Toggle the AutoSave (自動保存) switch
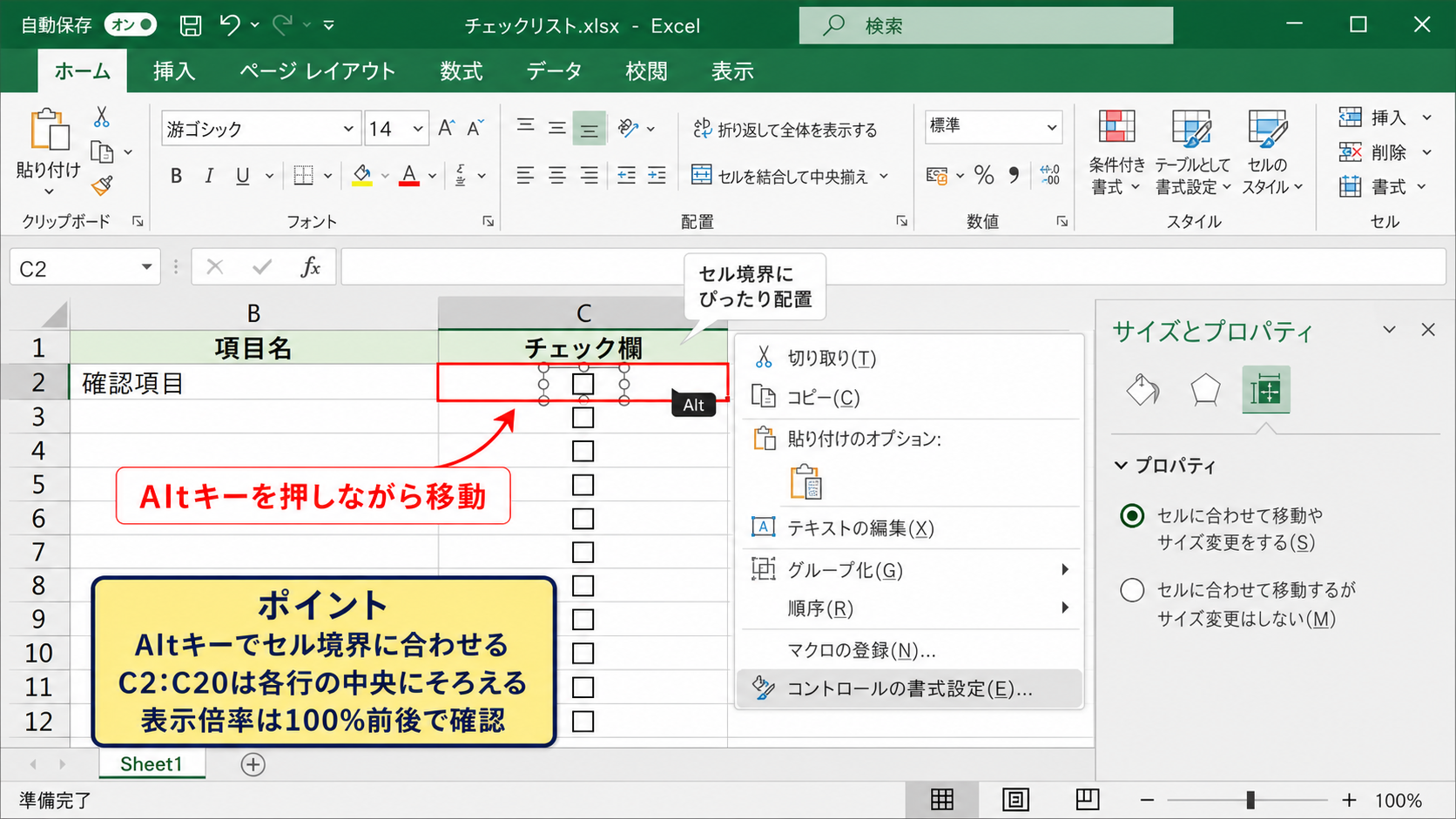 click(131, 25)
